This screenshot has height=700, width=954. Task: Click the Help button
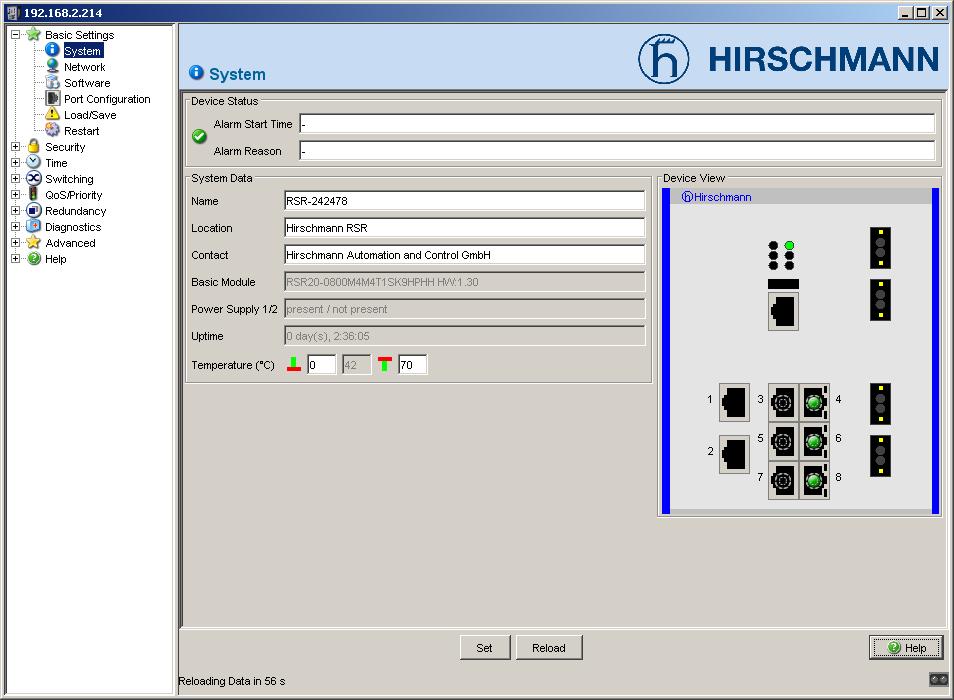click(x=906, y=648)
